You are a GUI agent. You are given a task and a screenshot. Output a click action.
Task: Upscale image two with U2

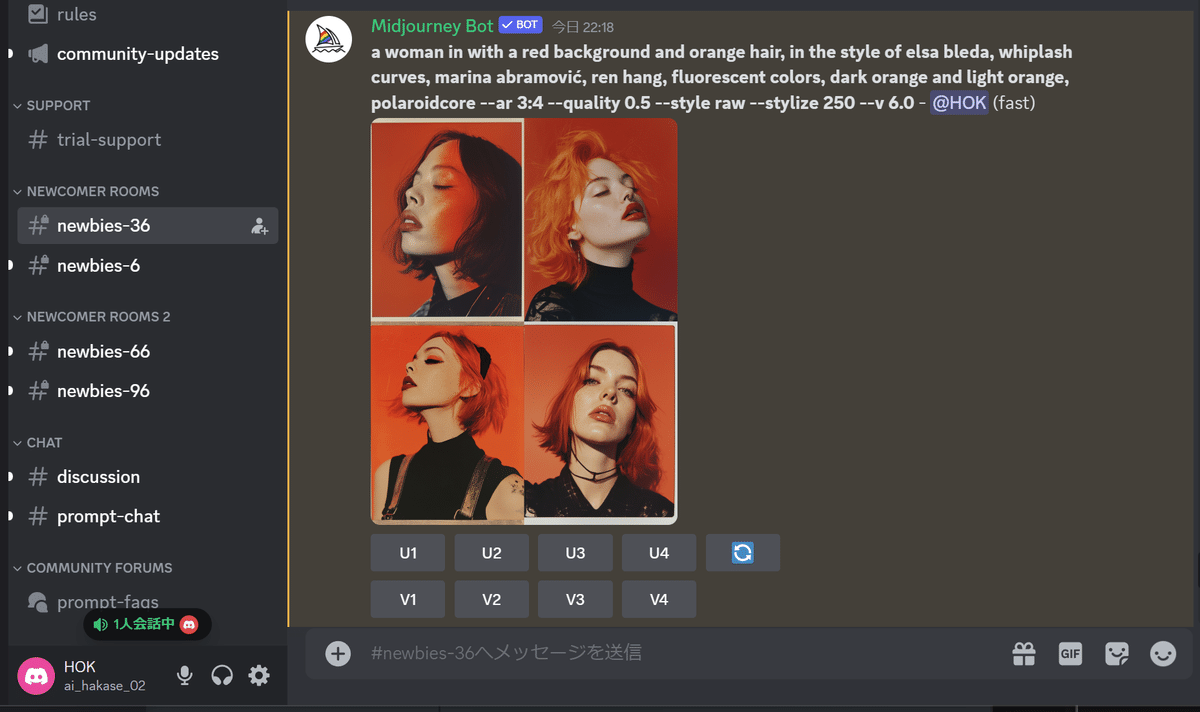(492, 553)
